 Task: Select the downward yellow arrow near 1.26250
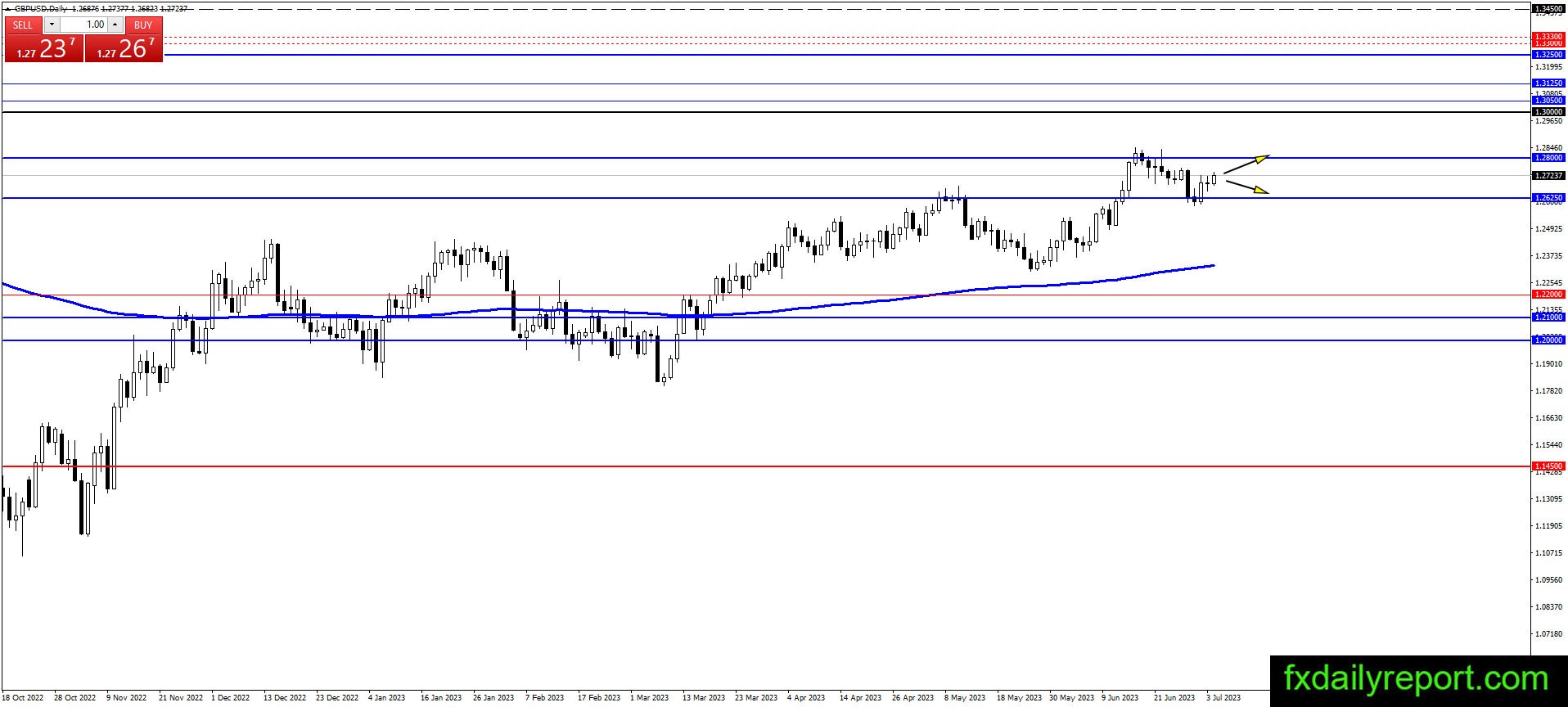click(x=1246, y=187)
